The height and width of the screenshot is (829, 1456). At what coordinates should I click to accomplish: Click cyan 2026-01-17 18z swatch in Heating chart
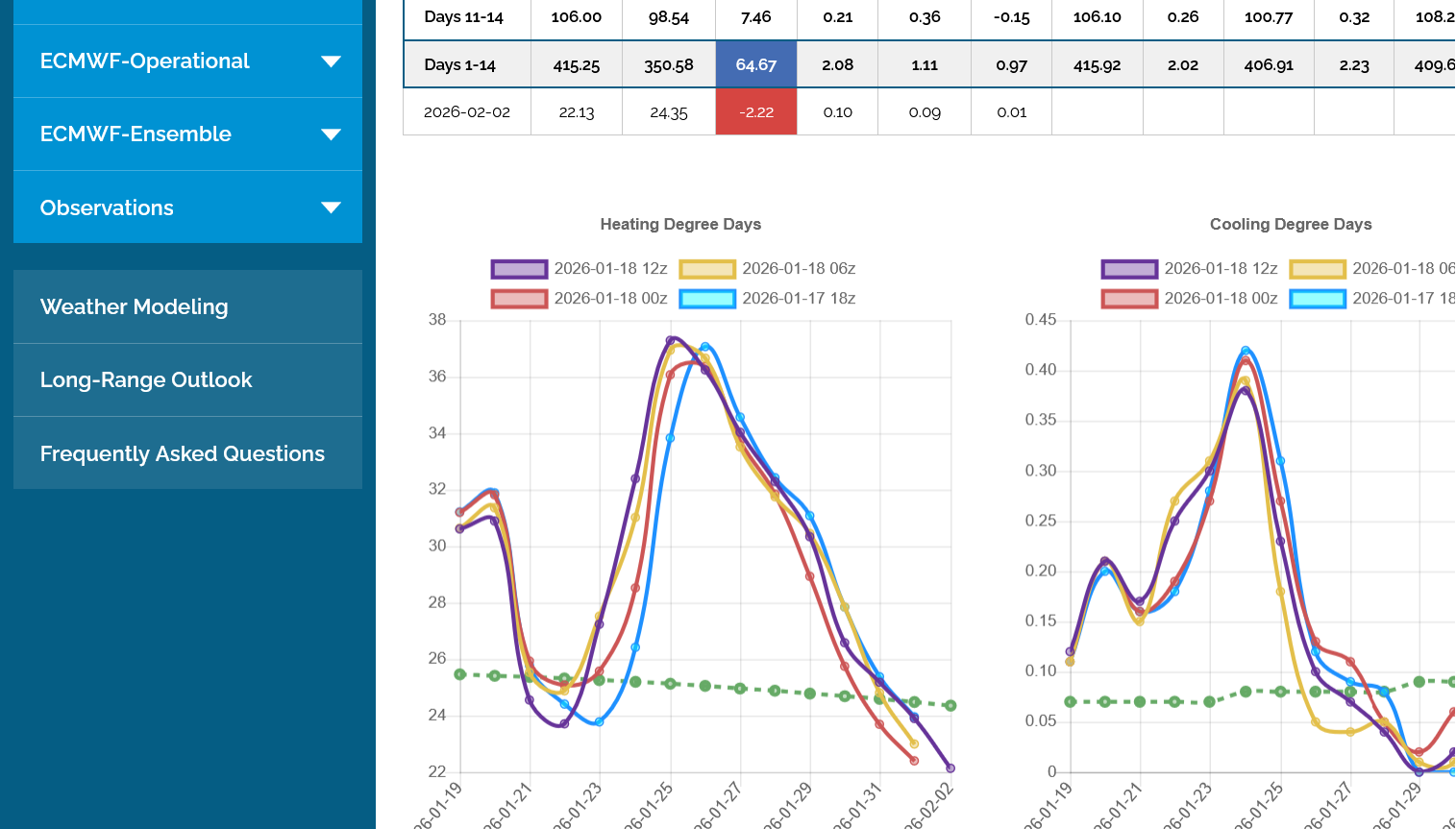707,299
